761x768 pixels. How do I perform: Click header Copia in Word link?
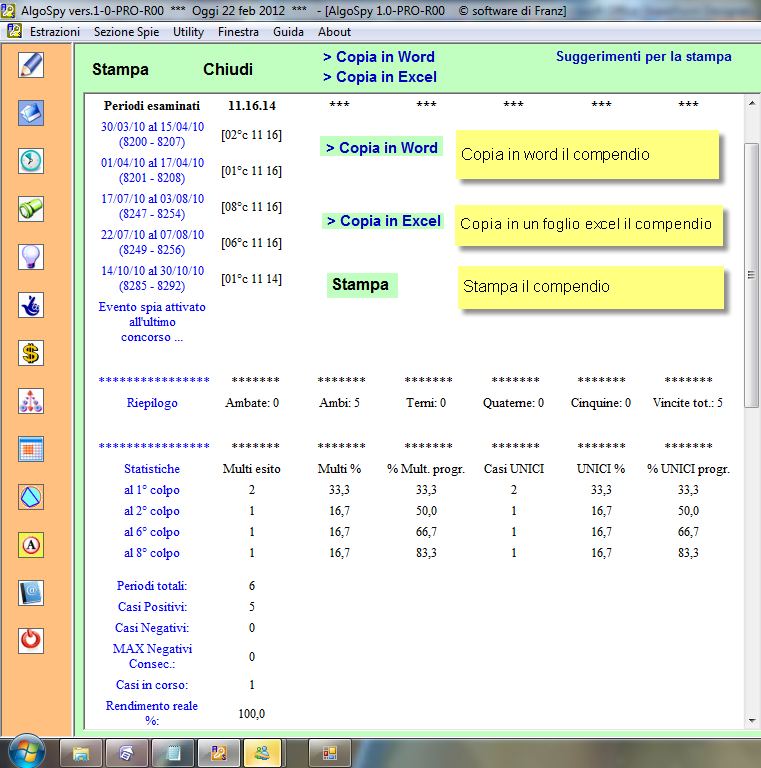pyautogui.click(x=379, y=57)
